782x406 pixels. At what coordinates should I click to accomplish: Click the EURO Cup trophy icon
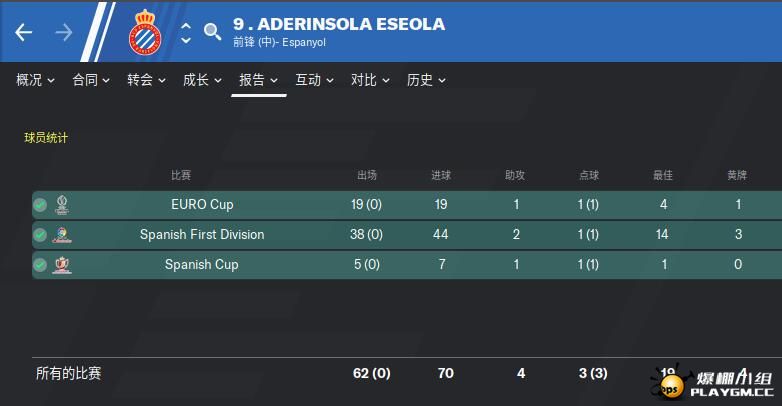point(62,204)
